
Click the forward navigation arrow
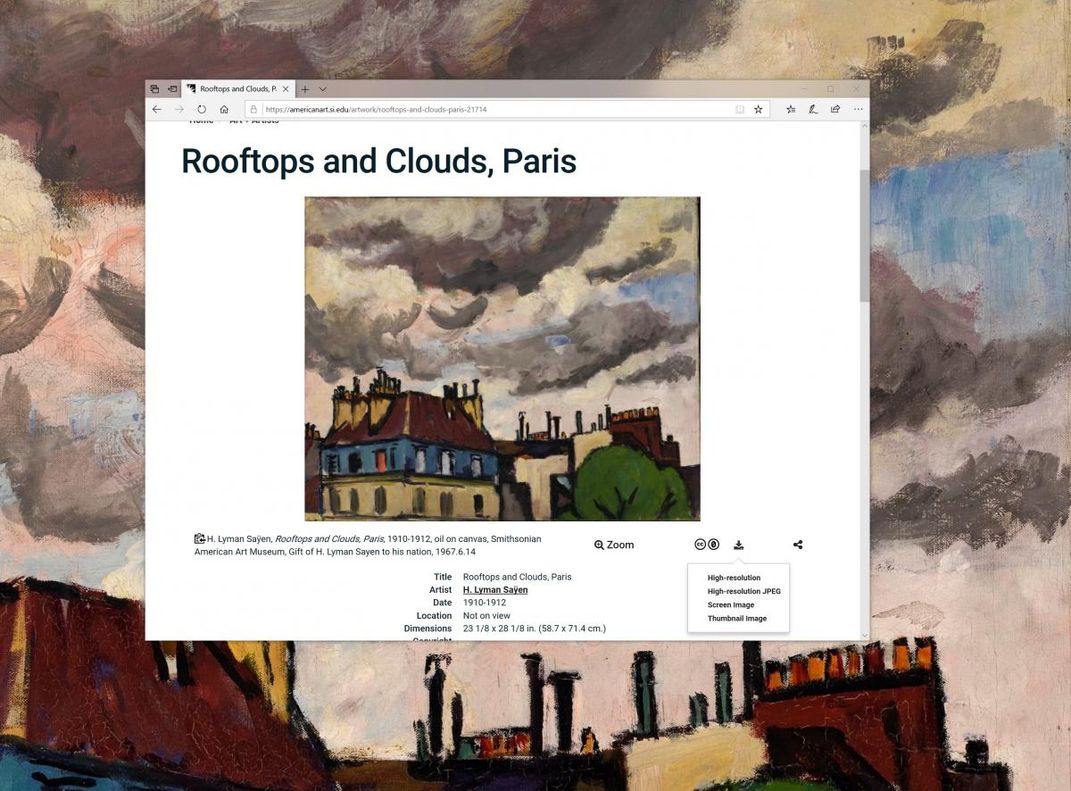click(179, 109)
